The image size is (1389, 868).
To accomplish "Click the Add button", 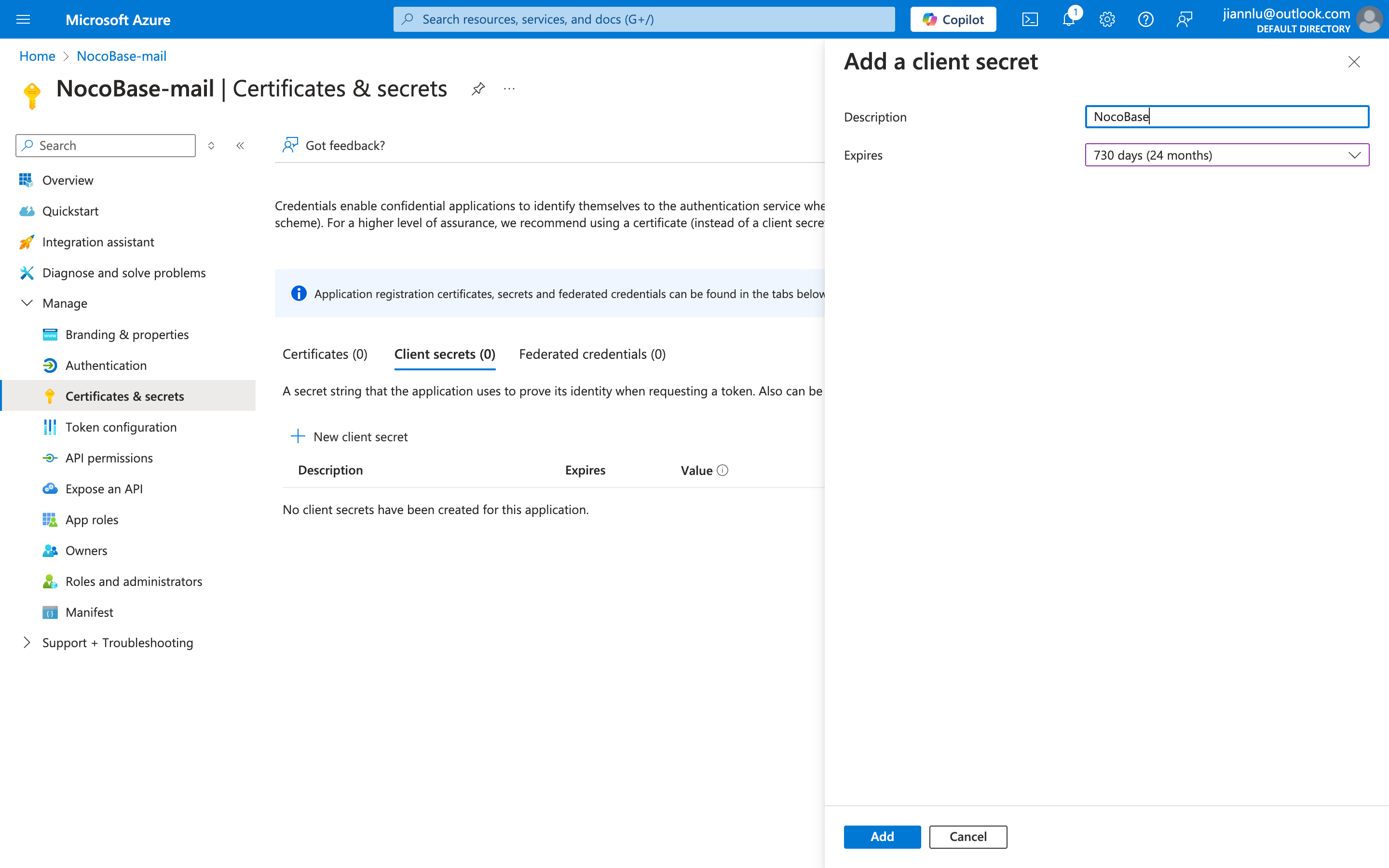I will [882, 837].
